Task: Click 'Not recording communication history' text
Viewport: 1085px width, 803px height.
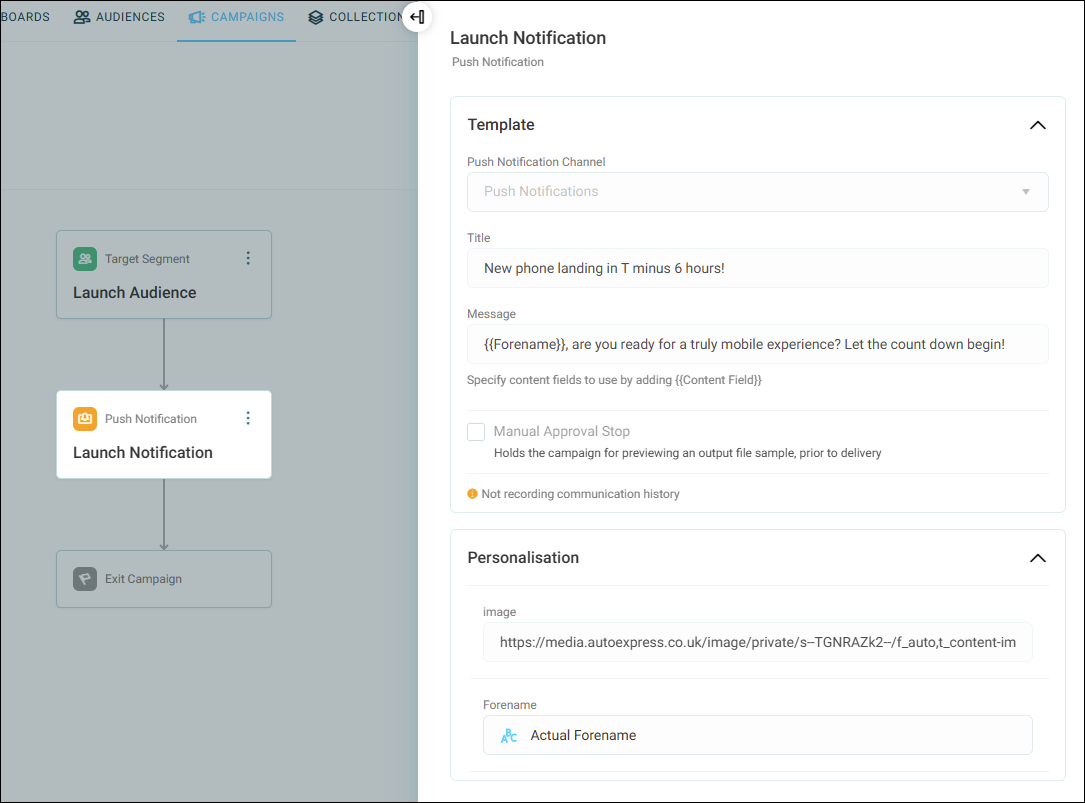Action: 581,494
